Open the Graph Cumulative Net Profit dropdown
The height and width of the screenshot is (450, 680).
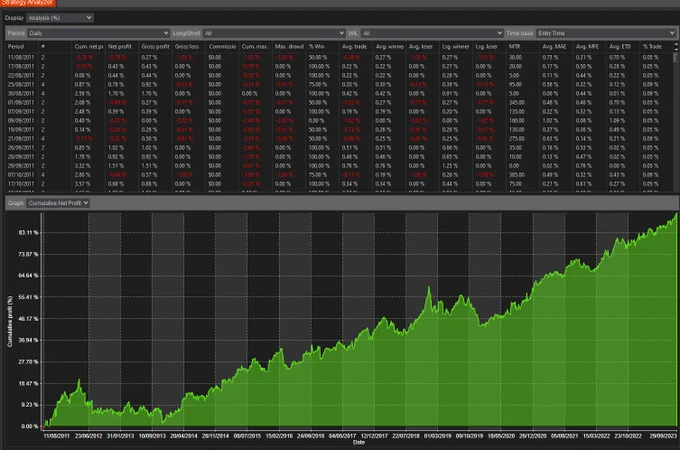[58, 203]
